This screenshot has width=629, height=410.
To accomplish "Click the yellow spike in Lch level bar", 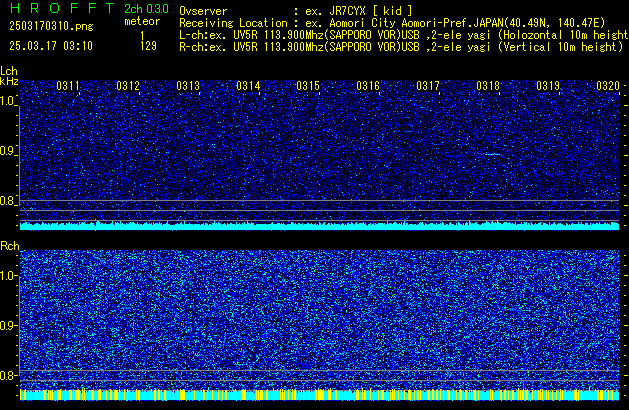I will [497, 225].
